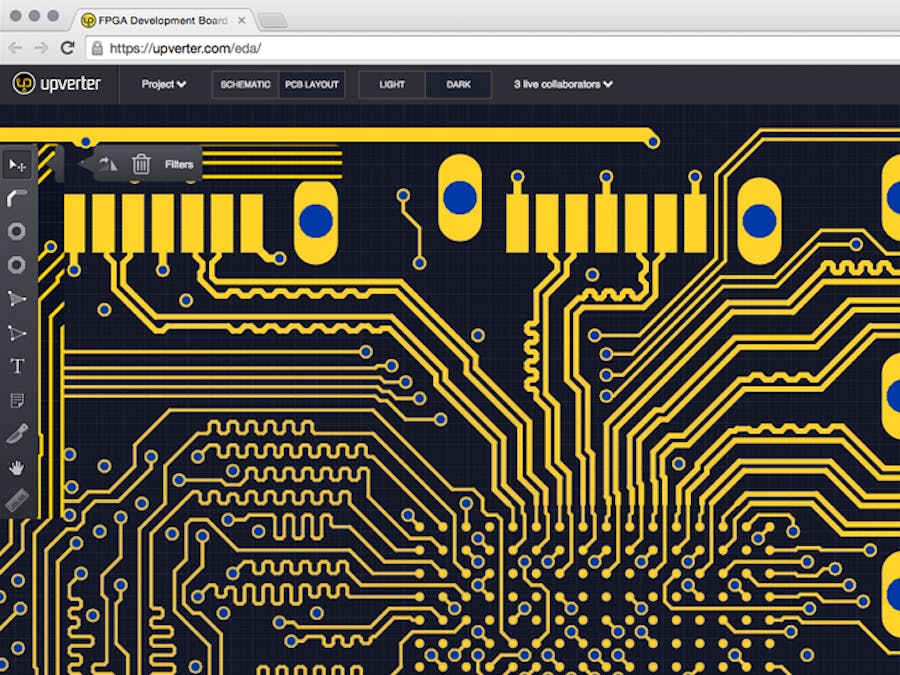Click the padlock icon in the address bar

pyautogui.click(x=98, y=48)
